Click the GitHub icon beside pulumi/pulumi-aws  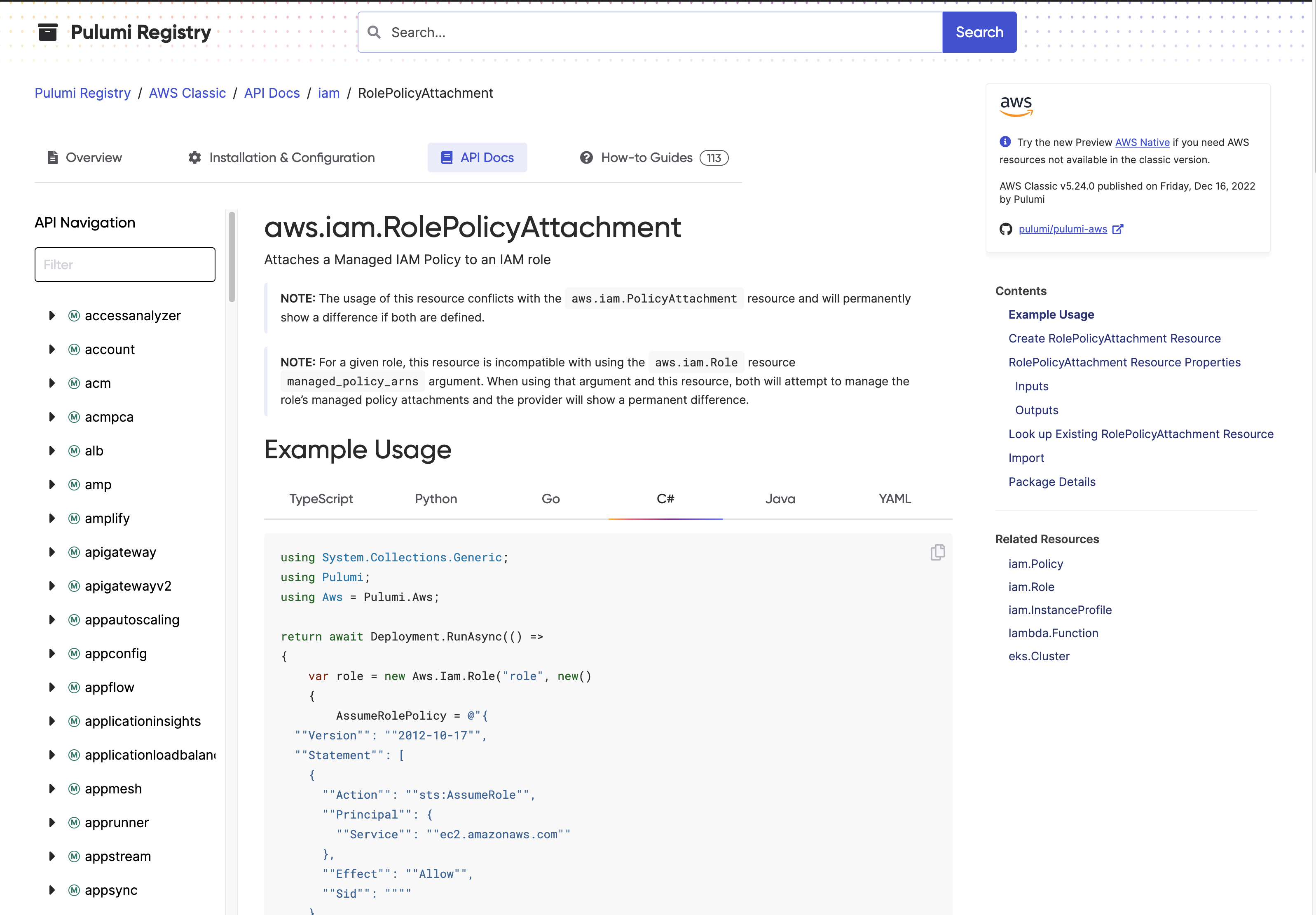(x=1007, y=229)
